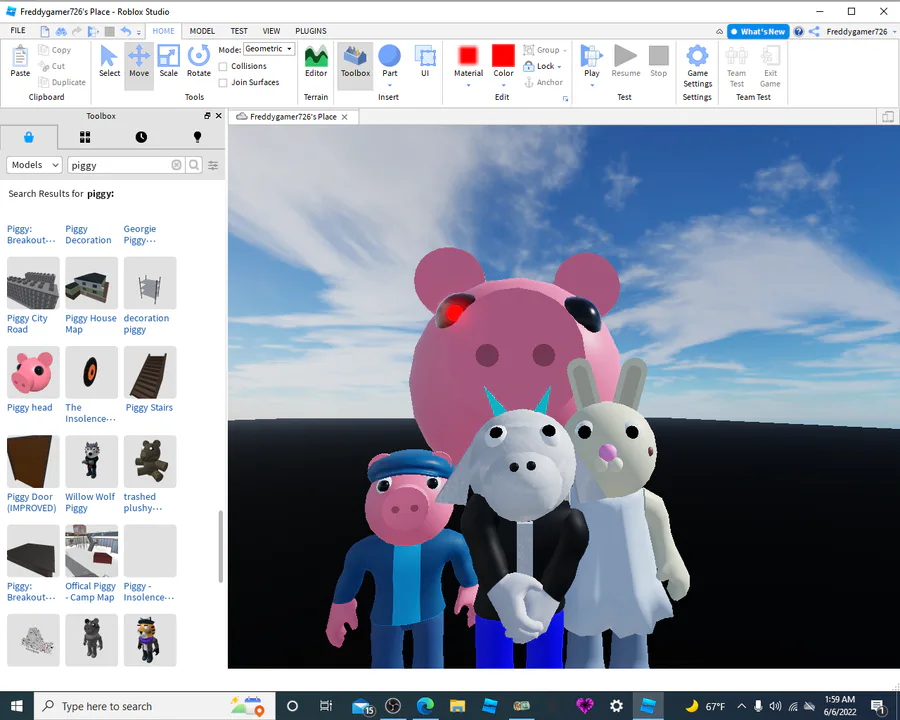Click the Share icon near username
Screen dimensions: 900x720
[x=814, y=32]
